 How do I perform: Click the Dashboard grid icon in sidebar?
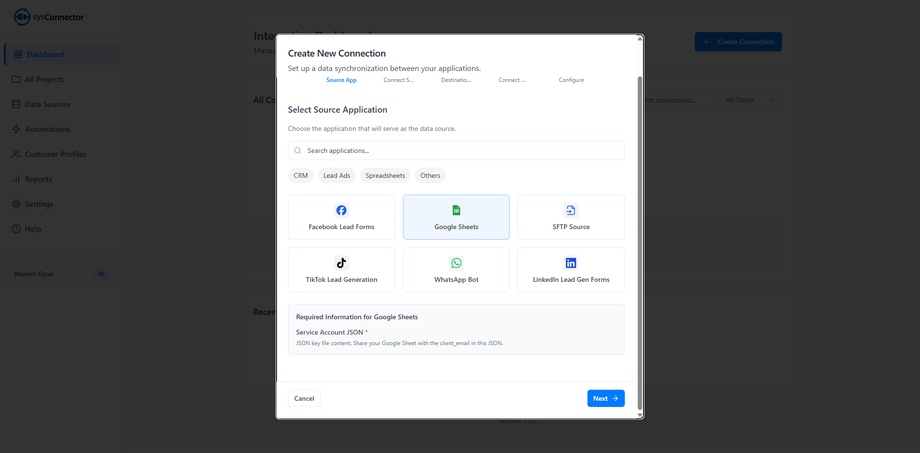pos(18,55)
